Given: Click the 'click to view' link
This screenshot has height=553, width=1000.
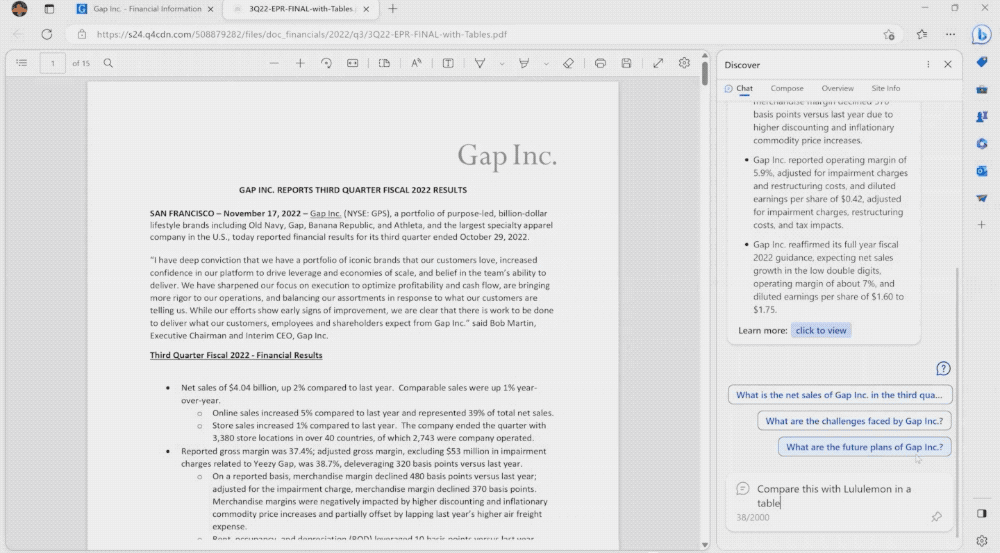Looking at the screenshot, I should 821,330.
